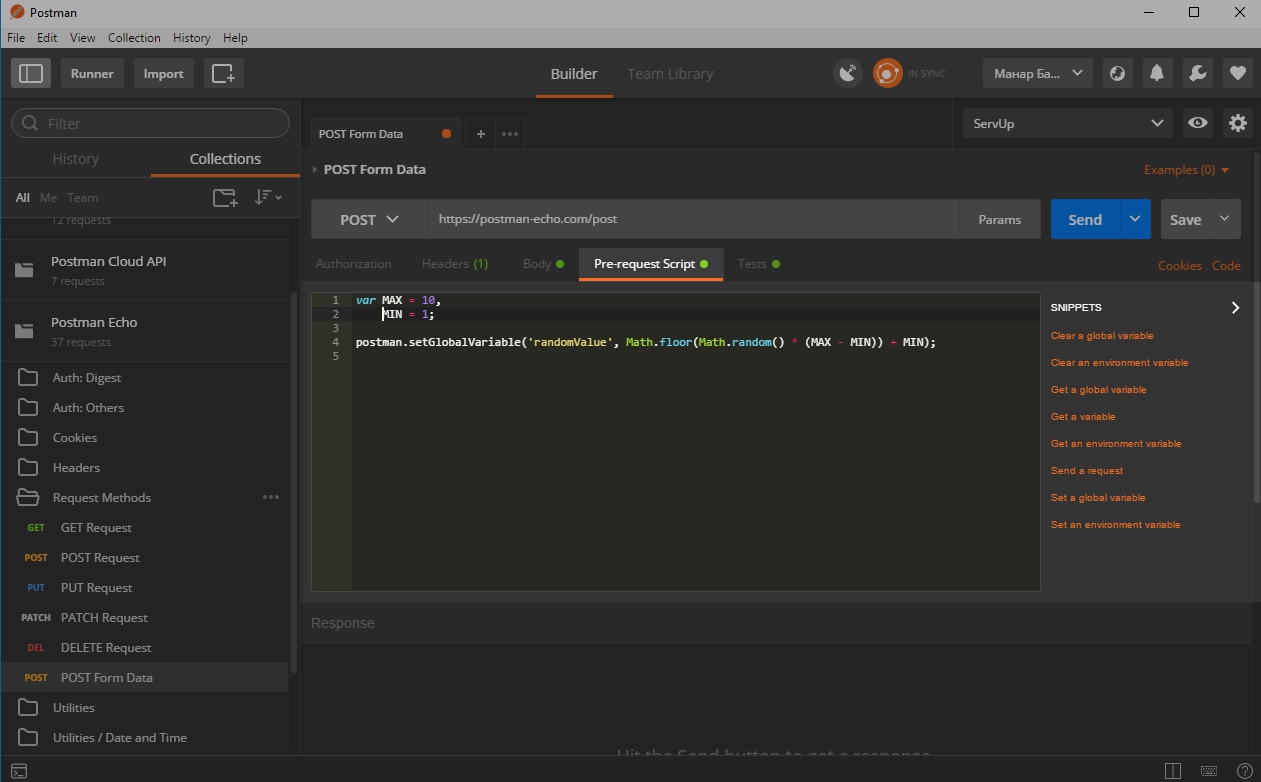Click the Filter search field
1261x782 pixels.
(x=160, y=123)
